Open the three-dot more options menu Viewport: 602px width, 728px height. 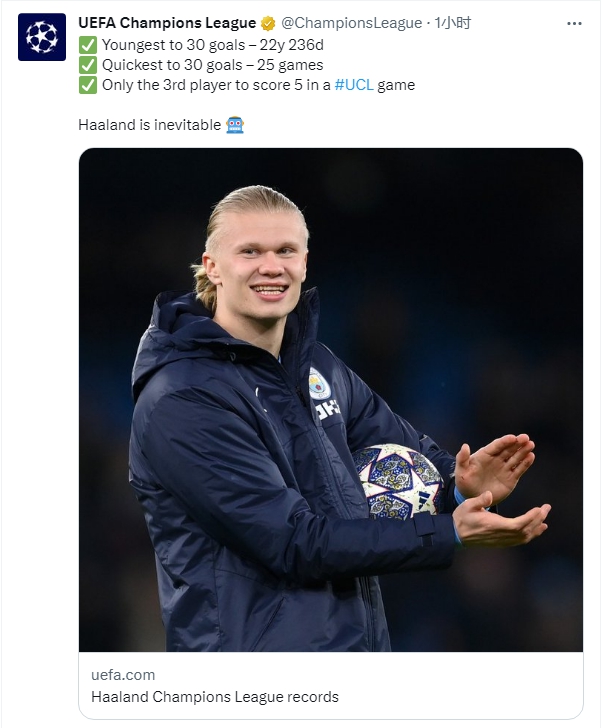[574, 23]
